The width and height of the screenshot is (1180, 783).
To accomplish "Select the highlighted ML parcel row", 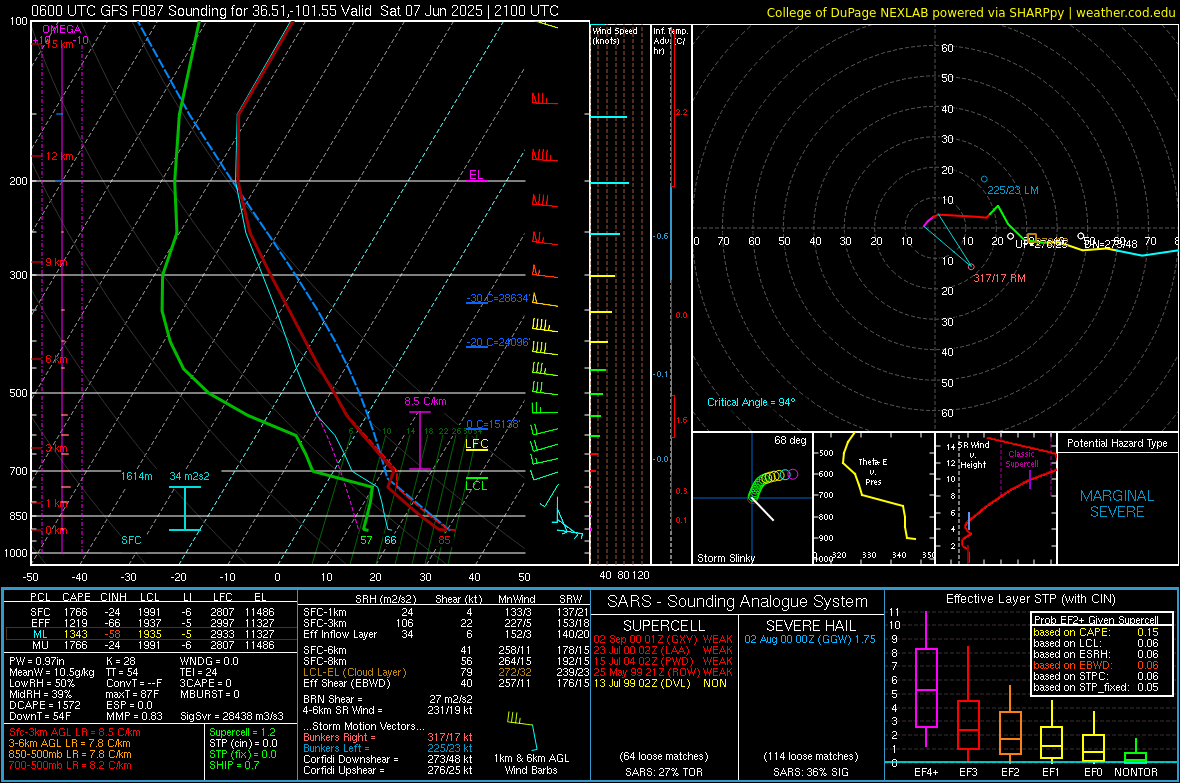I will point(151,634).
